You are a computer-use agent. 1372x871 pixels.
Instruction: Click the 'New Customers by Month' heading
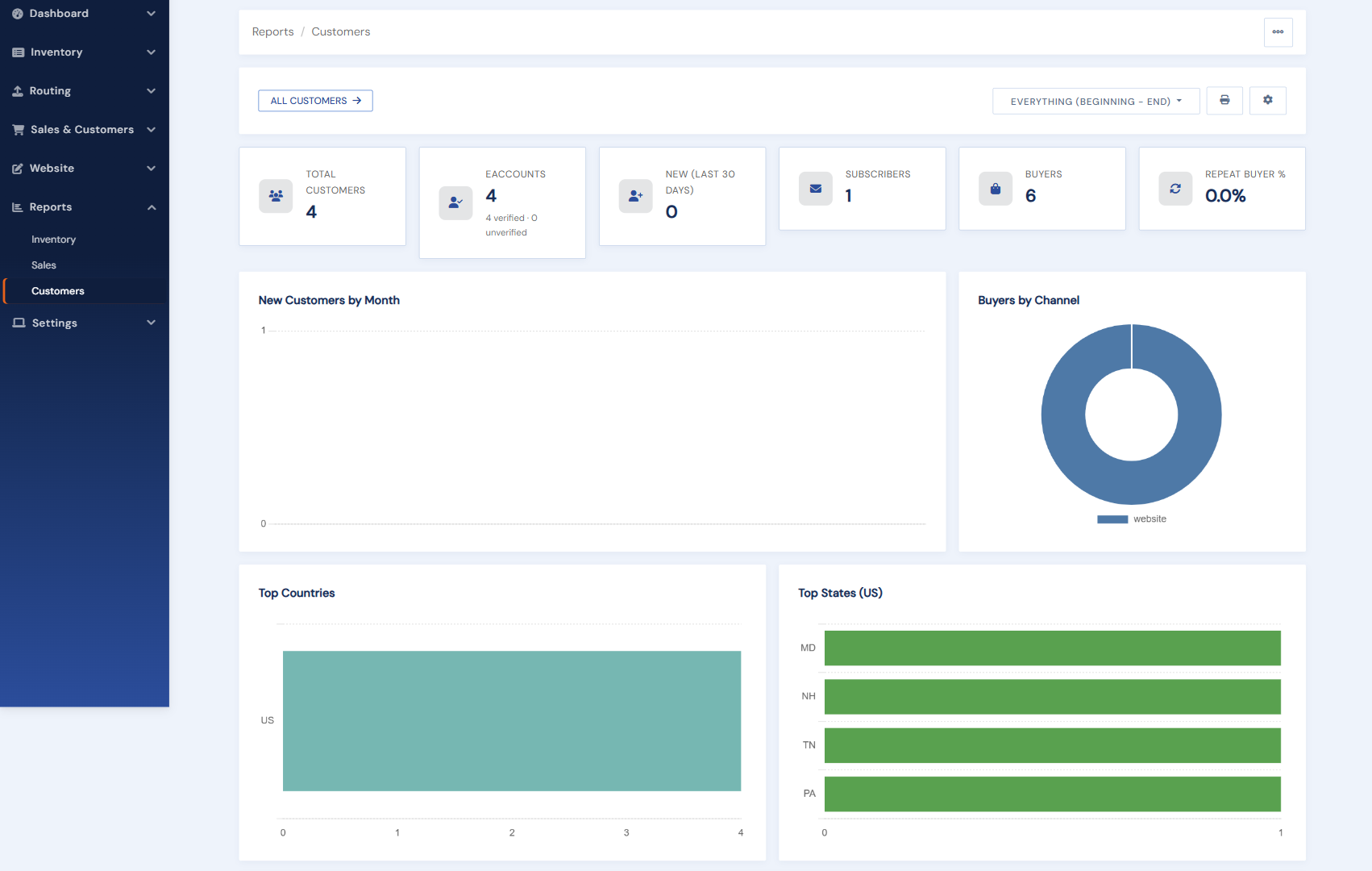point(329,300)
